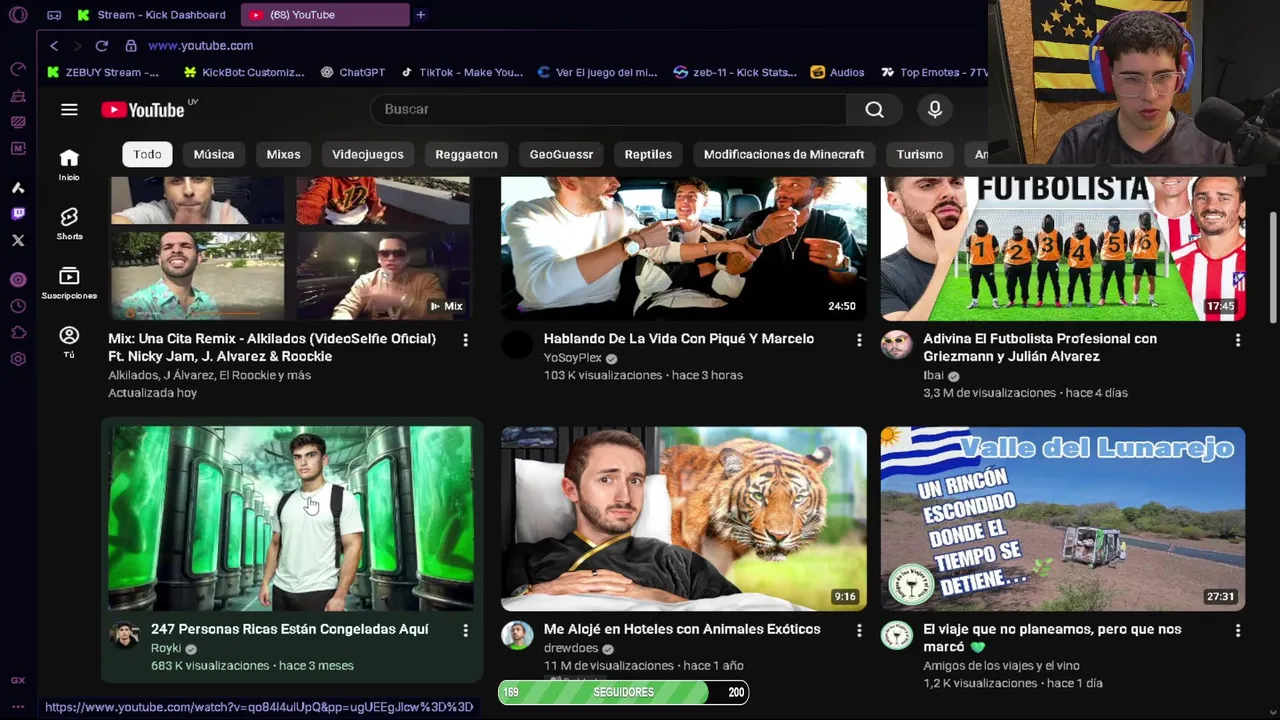Open Piqué Y Marcelo video thumbnail
Screen dimensions: 1280x720
coord(684,248)
